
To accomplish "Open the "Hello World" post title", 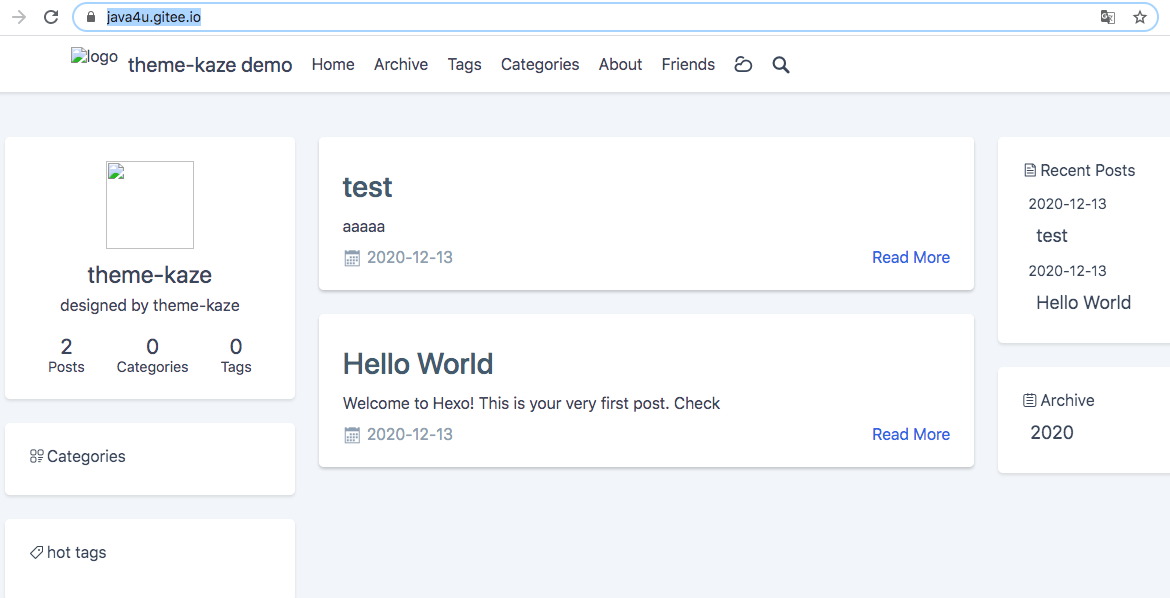I will tap(418, 364).
